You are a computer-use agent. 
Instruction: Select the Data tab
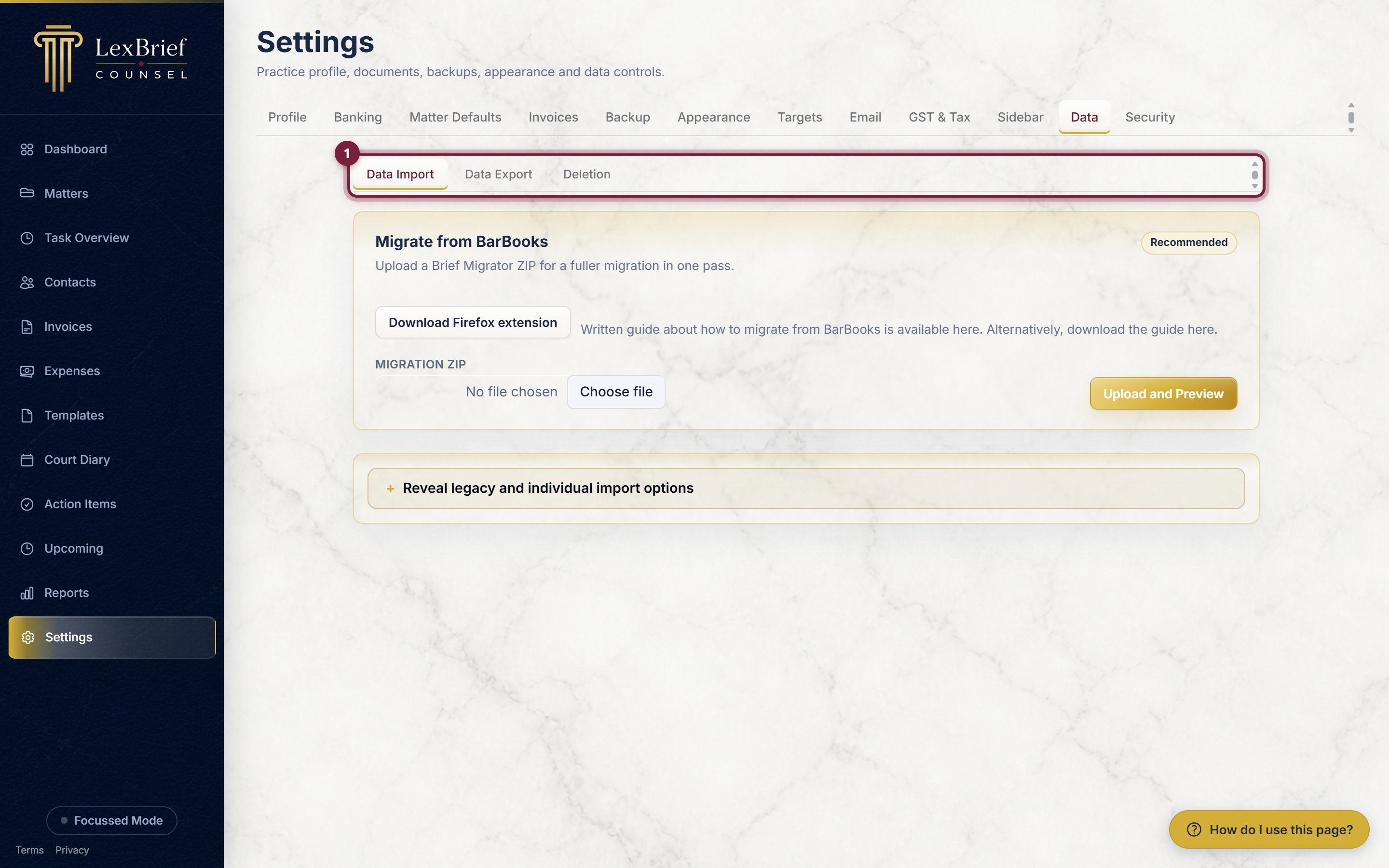click(x=1084, y=117)
